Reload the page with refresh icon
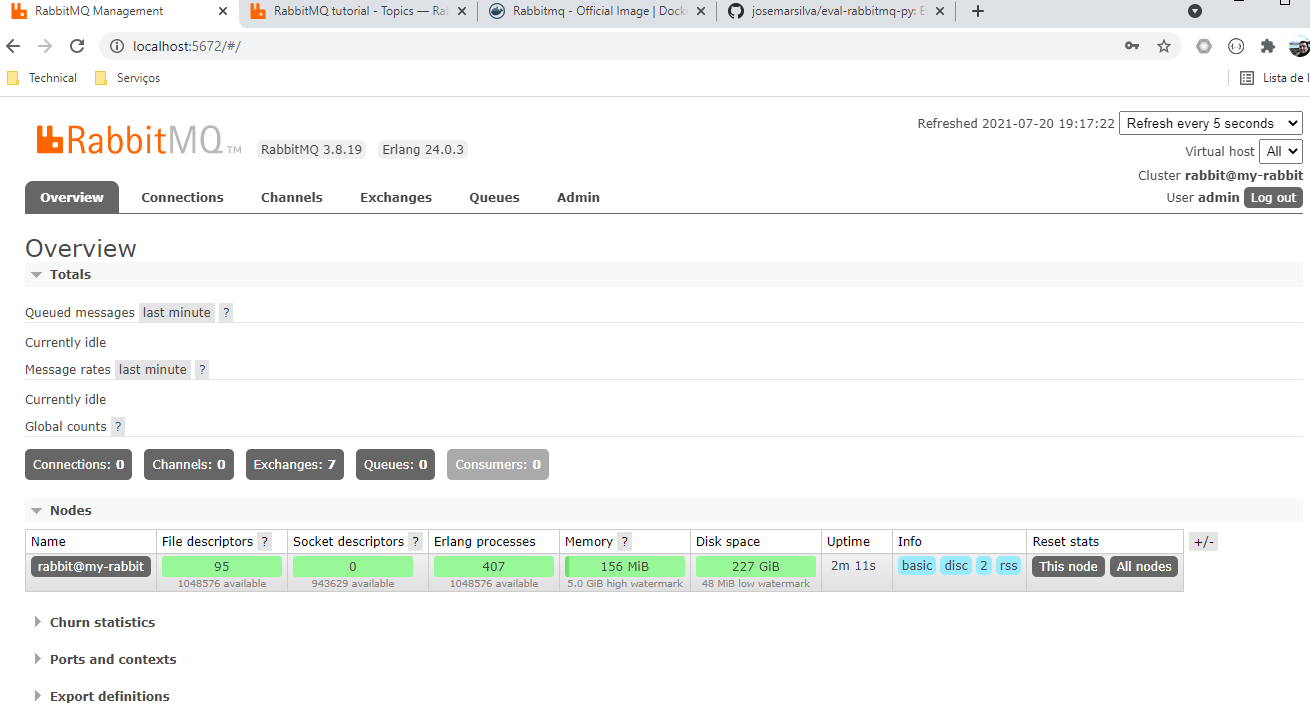The image size is (1310, 706). [77, 46]
